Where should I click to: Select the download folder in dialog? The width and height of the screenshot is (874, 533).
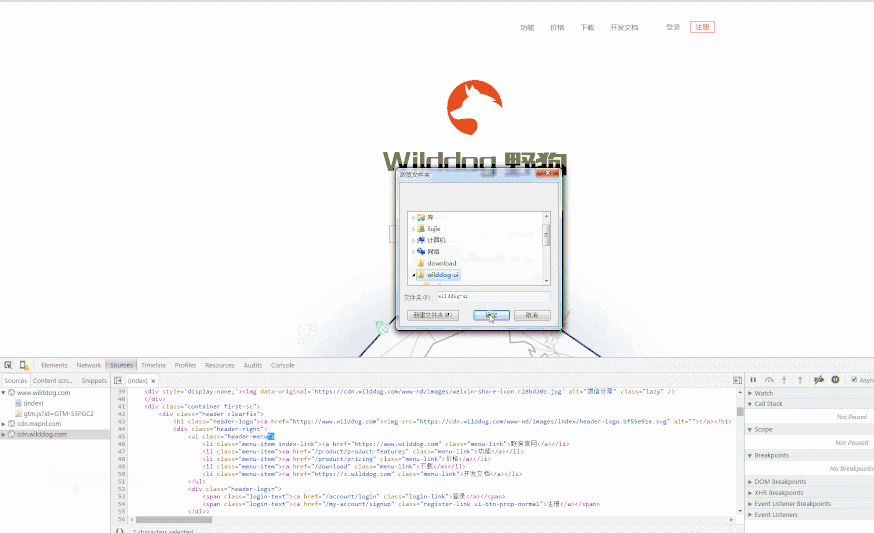pos(436,263)
